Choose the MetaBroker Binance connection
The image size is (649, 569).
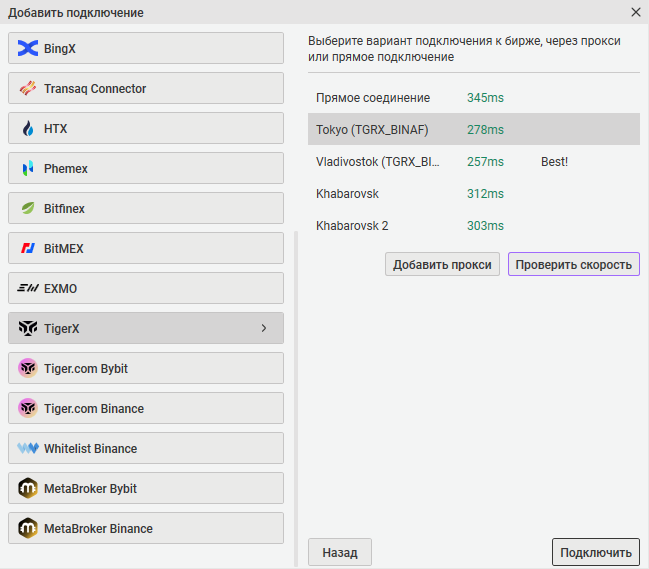tap(146, 528)
